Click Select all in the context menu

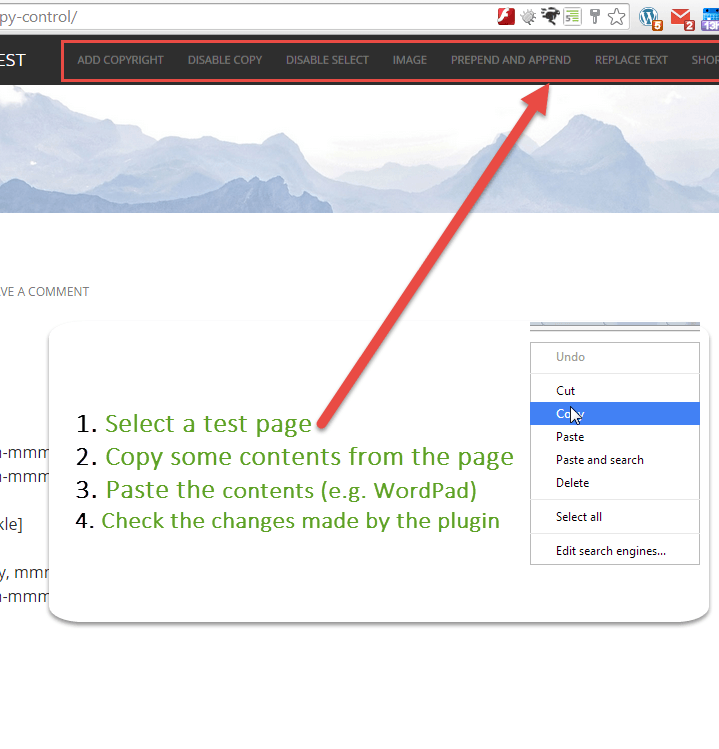click(x=579, y=517)
